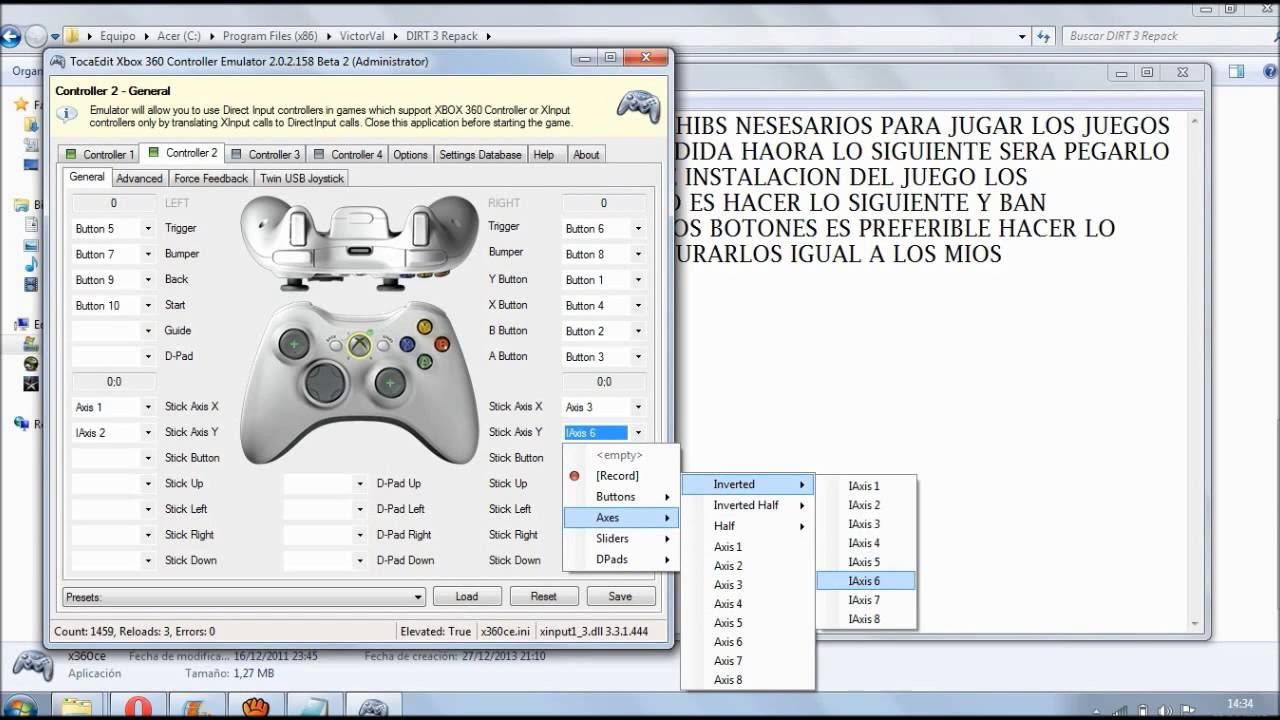Open the About tab
The width and height of the screenshot is (1280, 720).
586,154
